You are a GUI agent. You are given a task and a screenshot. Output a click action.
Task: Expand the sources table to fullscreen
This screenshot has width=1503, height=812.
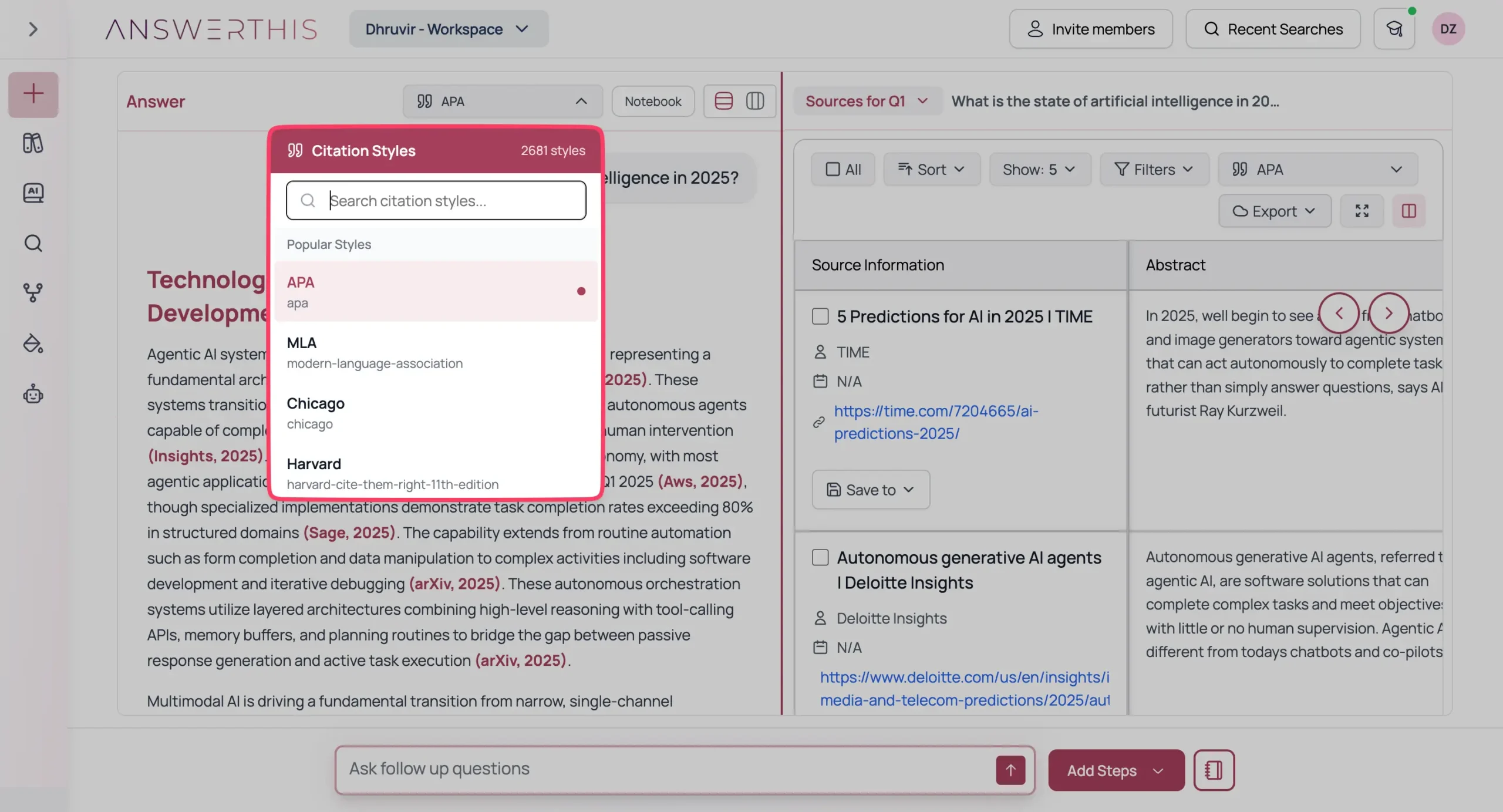coord(1362,210)
